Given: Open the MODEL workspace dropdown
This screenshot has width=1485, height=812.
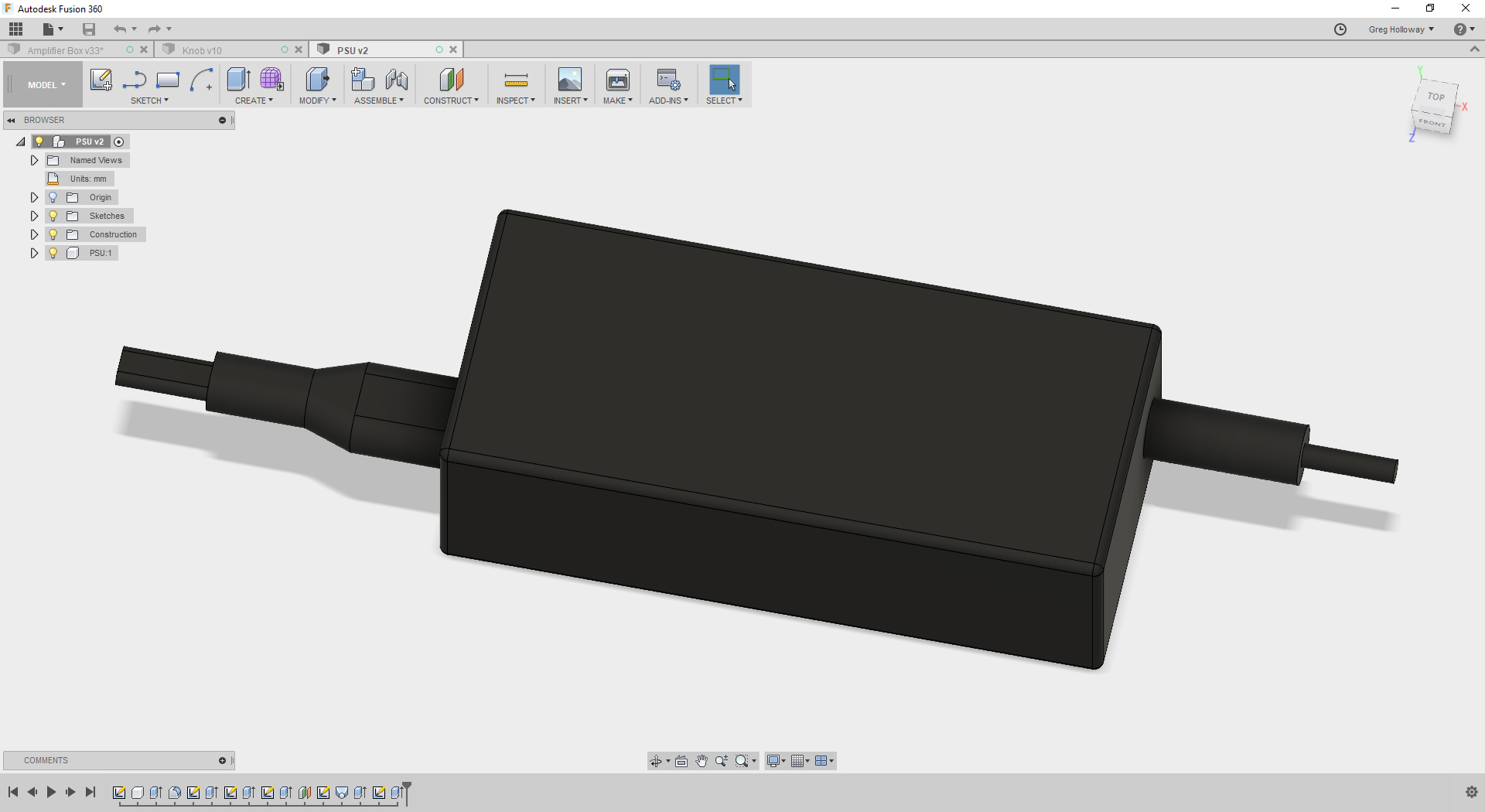Looking at the screenshot, I should 44,84.
